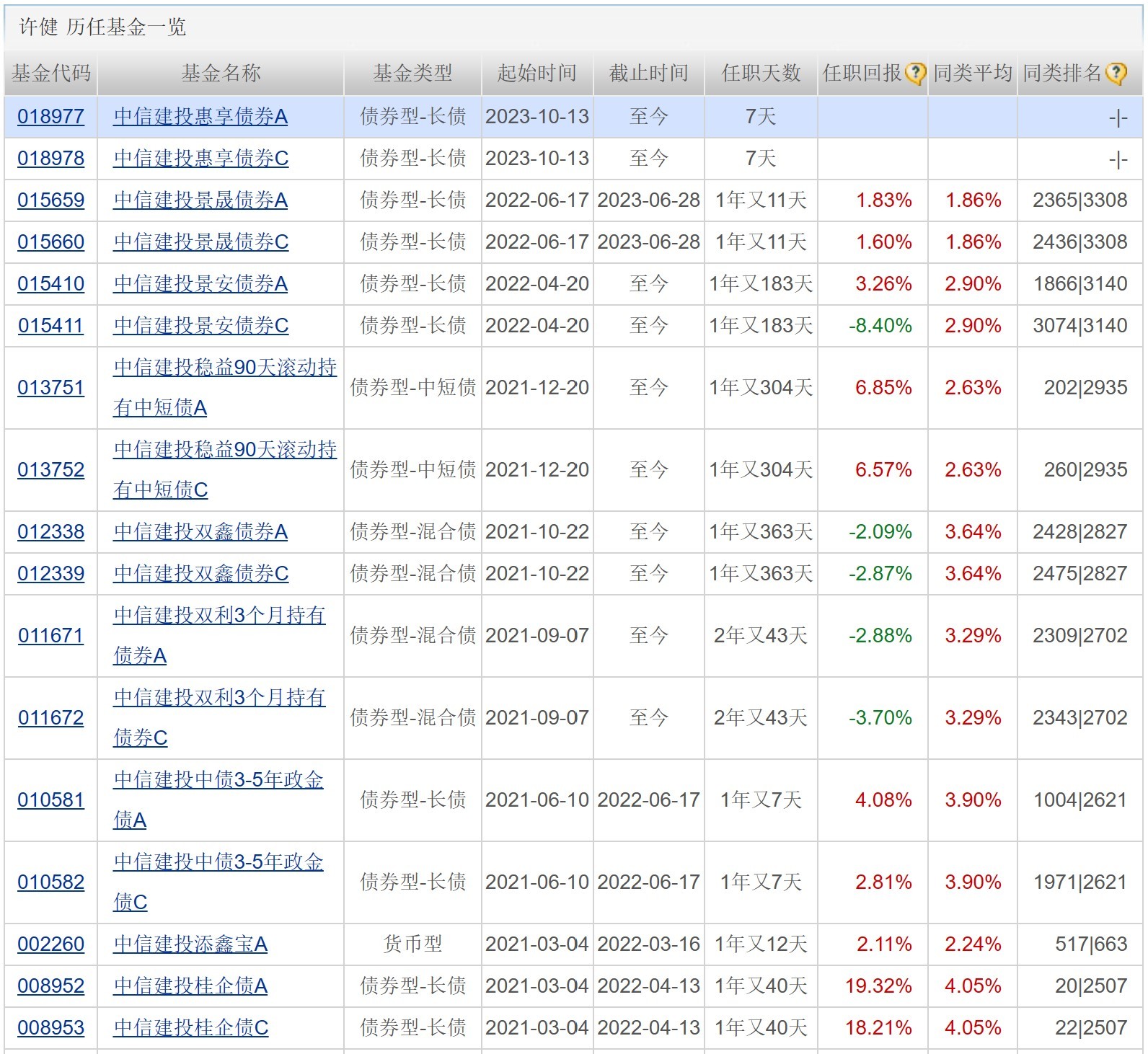Click ranking value 517|663
The width and height of the screenshot is (1148, 1054).
[1091, 944]
